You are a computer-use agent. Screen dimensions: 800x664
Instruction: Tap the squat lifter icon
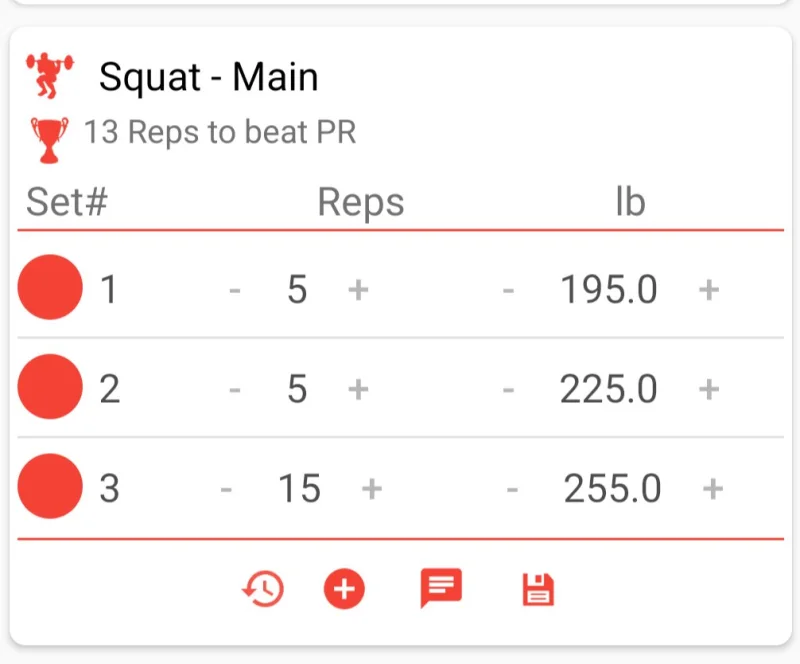coord(49,75)
